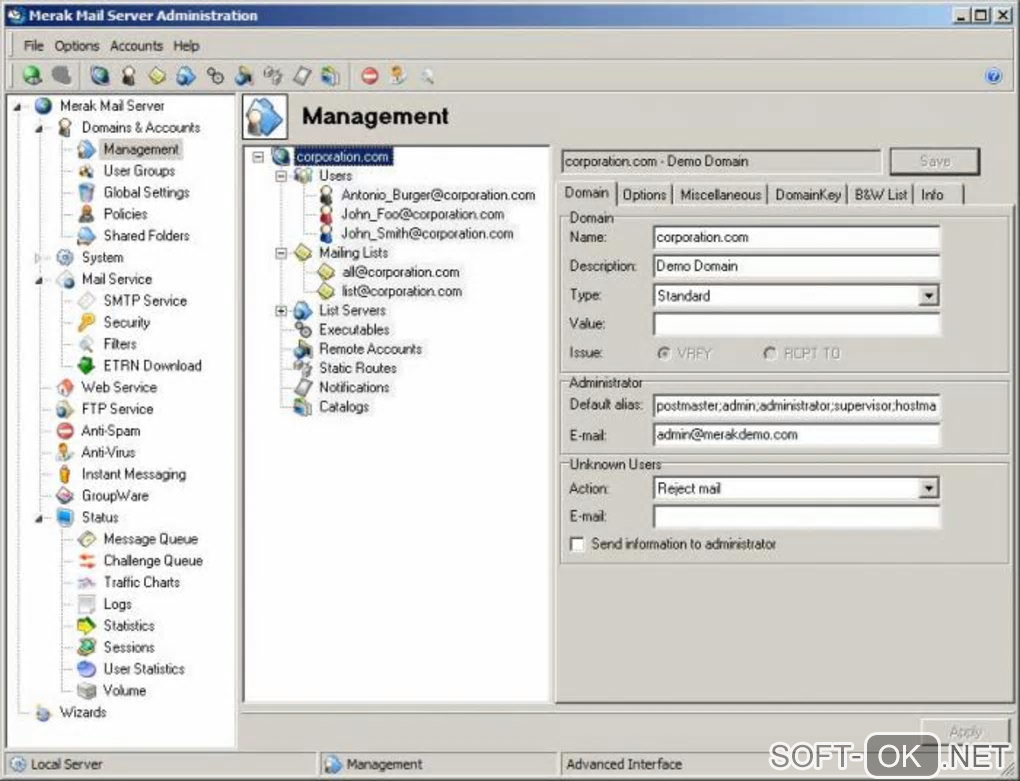Open Traffic Charts under Status
This screenshot has height=781, width=1020.
[141, 582]
